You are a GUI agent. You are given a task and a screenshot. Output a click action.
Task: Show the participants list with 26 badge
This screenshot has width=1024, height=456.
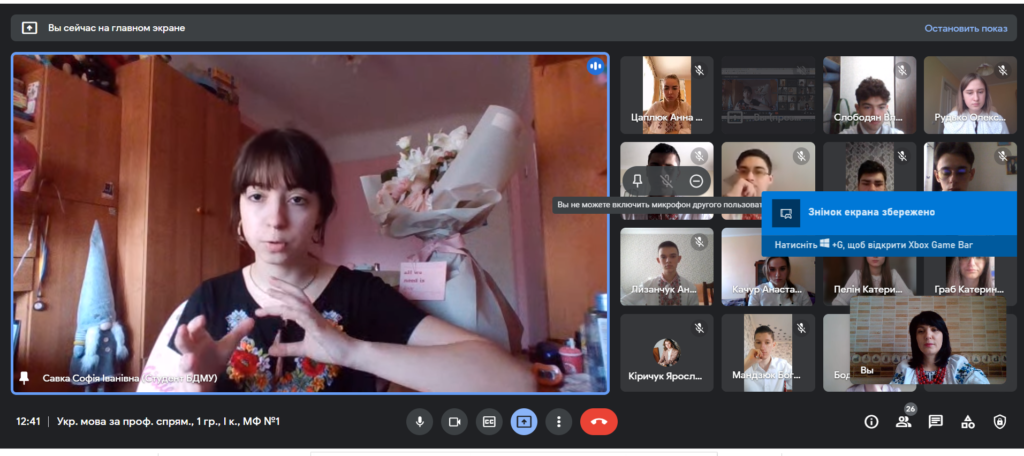[x=904, y=421]
